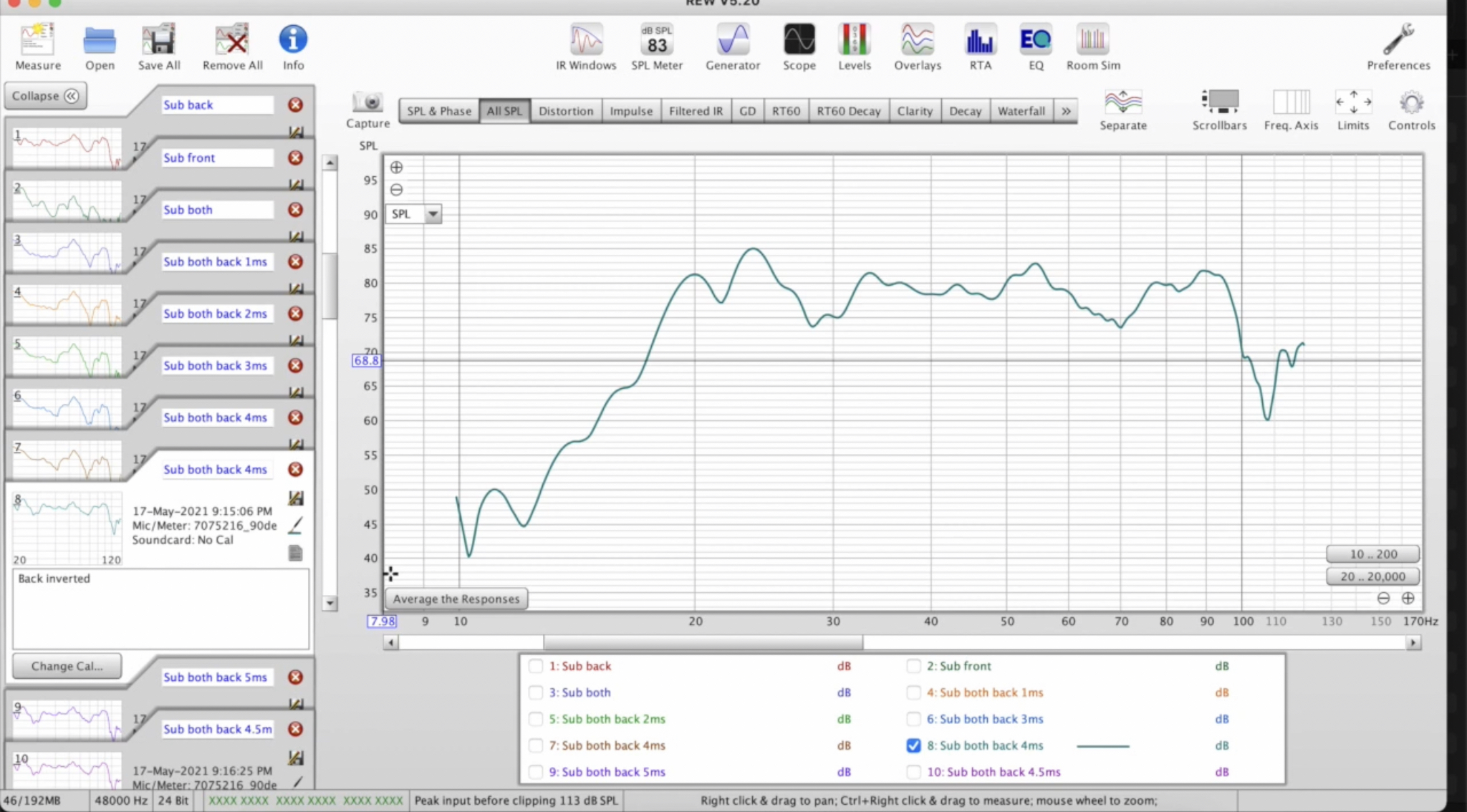Image resolution: width=1467 pixels, height=812 pixels.
Task: Click the Save All icon
Action: coord(159,47)
